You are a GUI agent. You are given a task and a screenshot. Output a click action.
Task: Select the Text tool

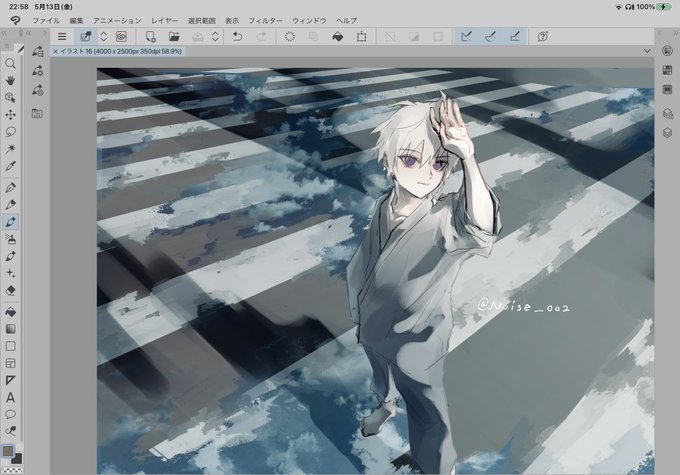(x=10, y=397)
